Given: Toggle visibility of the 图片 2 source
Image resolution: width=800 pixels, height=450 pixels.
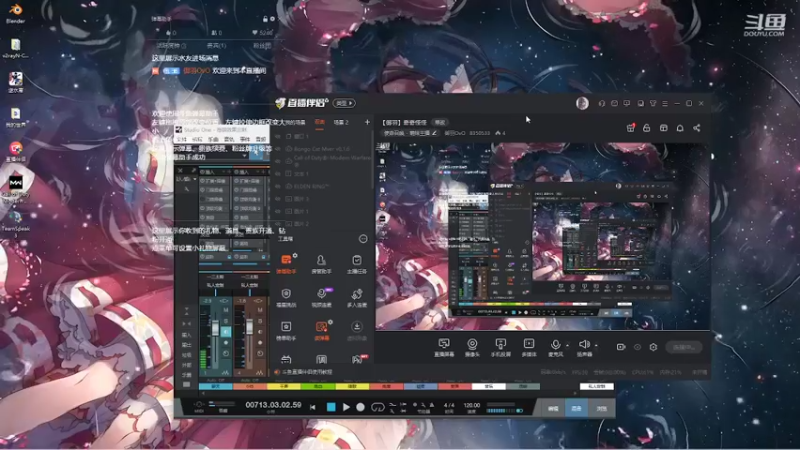Looking at the screenshot, I should 278,223.
